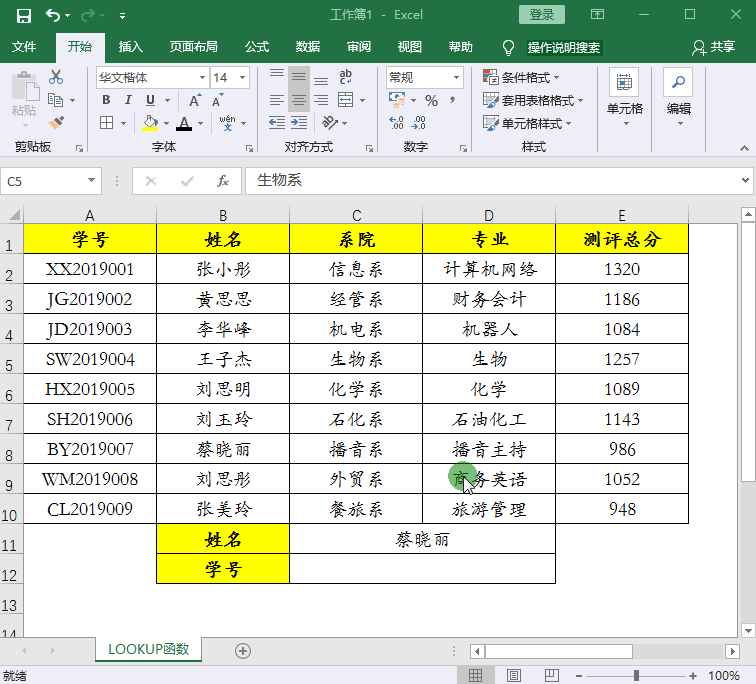Viewport: 756px width, 684px height.
Task: Decrease font size with the small A
Action: pyautogui.click(x=216, y=100)
